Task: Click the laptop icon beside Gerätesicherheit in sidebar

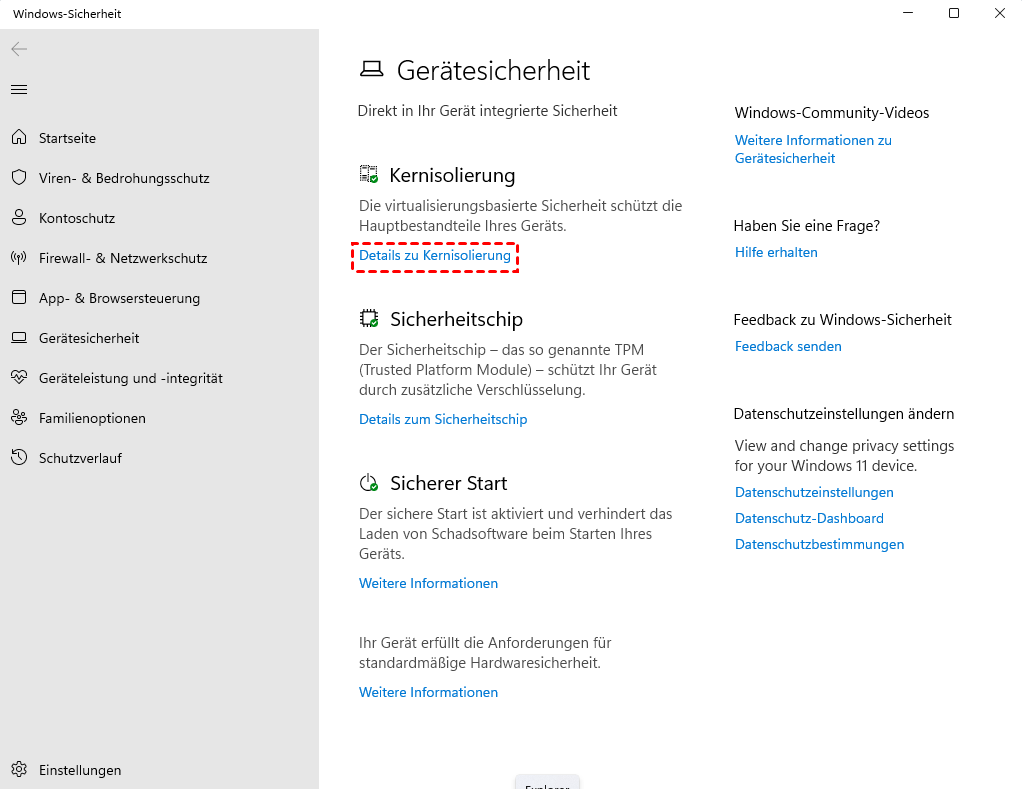Action: click(x=19, y=337)
